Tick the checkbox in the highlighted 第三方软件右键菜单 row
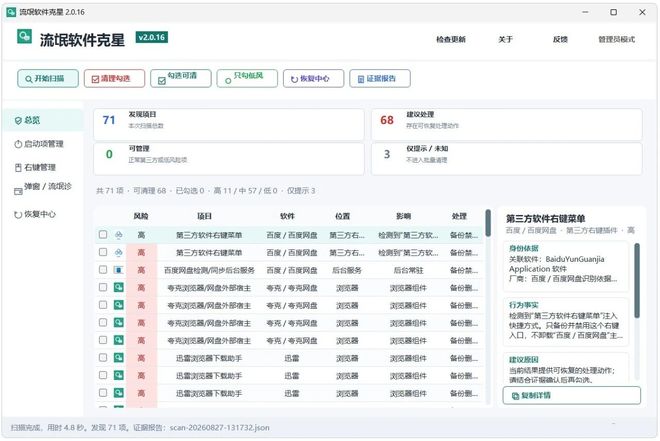 pos(103,234)
